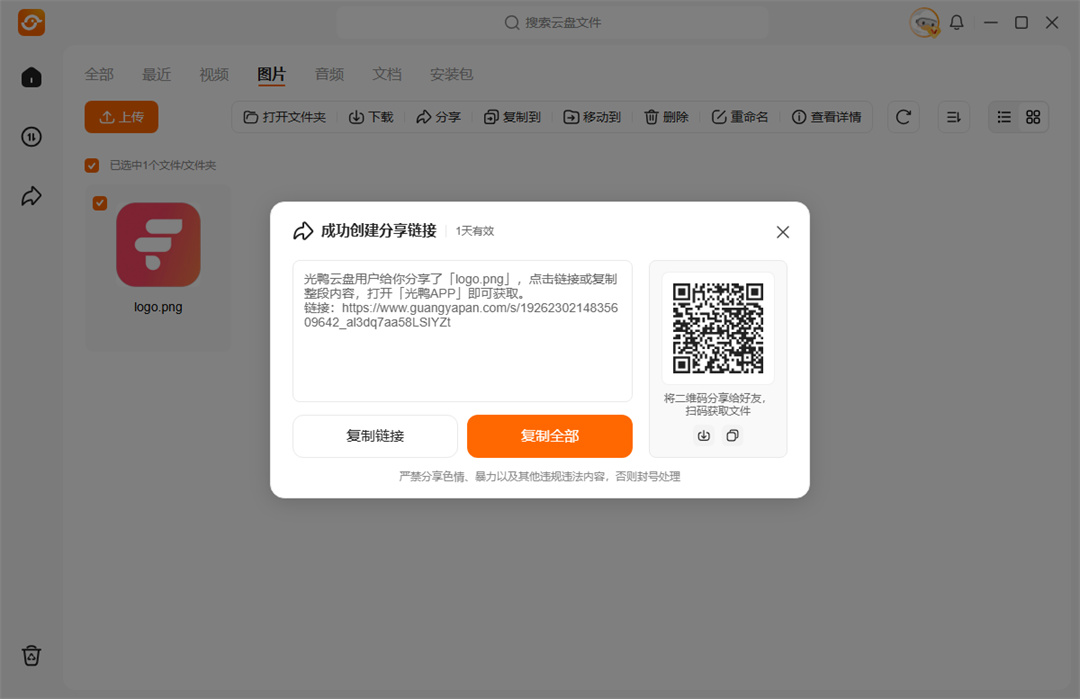Close the share link dialog
This screenshot has width=1080, height=699.
pyautogui.click(x=782, y=232)
